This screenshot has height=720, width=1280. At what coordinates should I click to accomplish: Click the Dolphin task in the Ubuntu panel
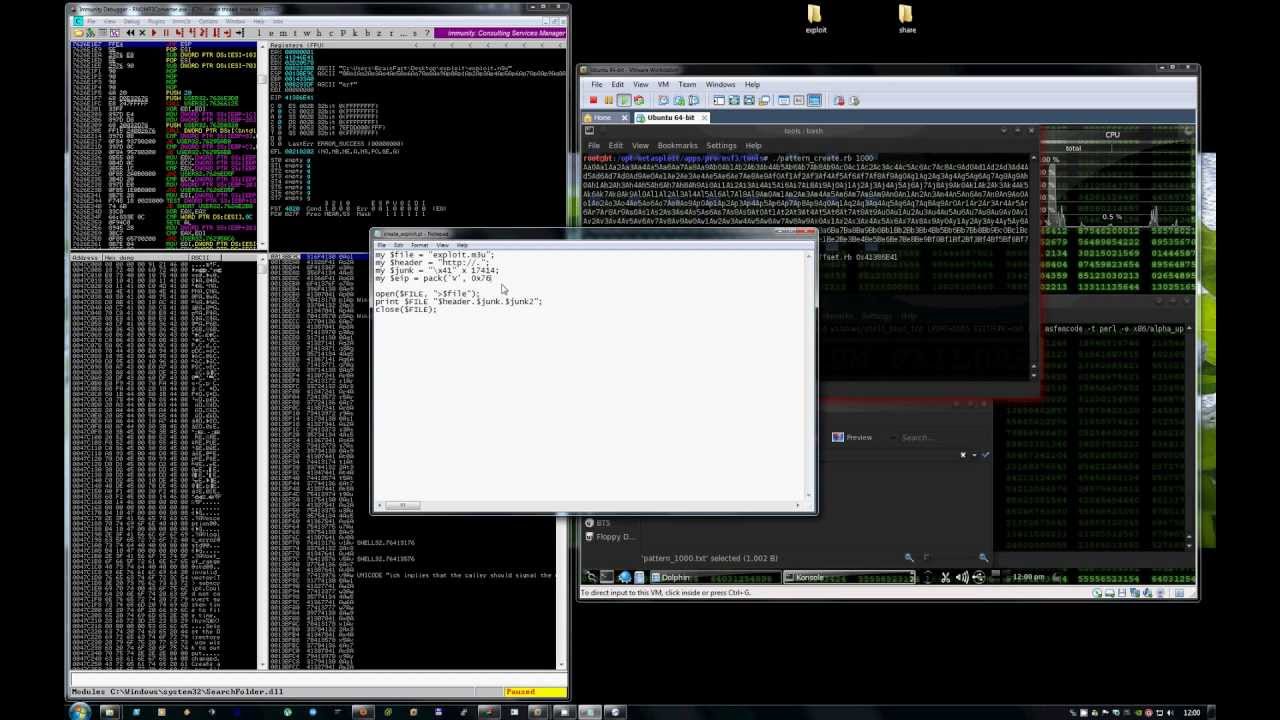(715, 577)
